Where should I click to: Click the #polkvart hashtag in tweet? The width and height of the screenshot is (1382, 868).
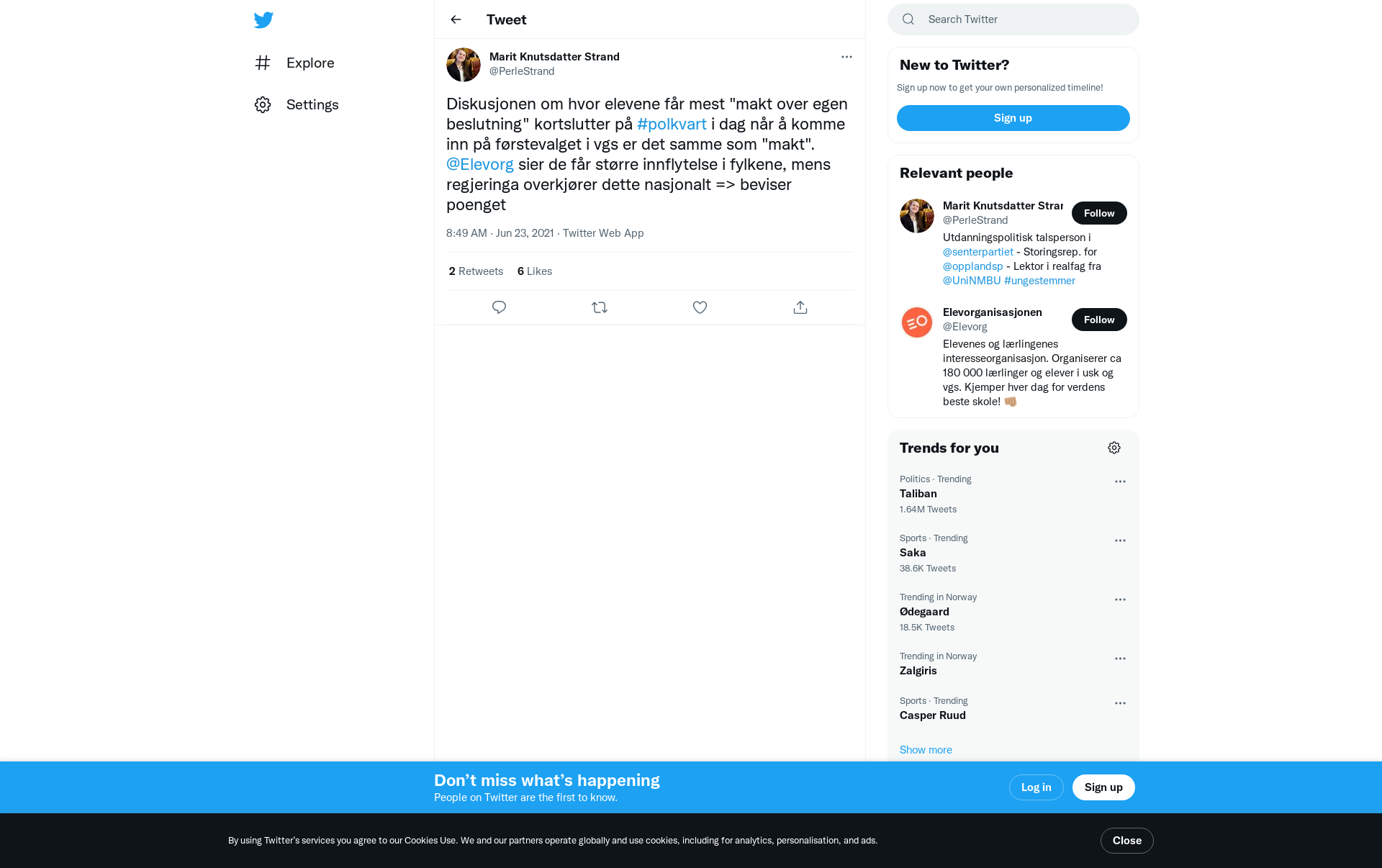(672, 124)
